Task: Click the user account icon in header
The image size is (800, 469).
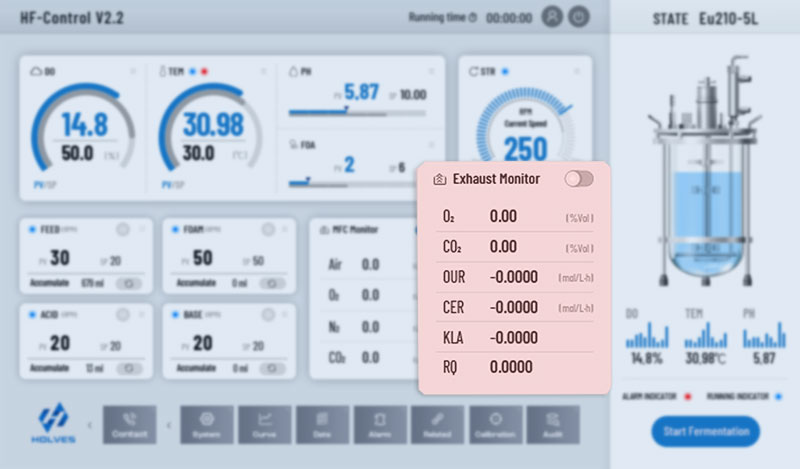Action: click(x=551, y=17)
